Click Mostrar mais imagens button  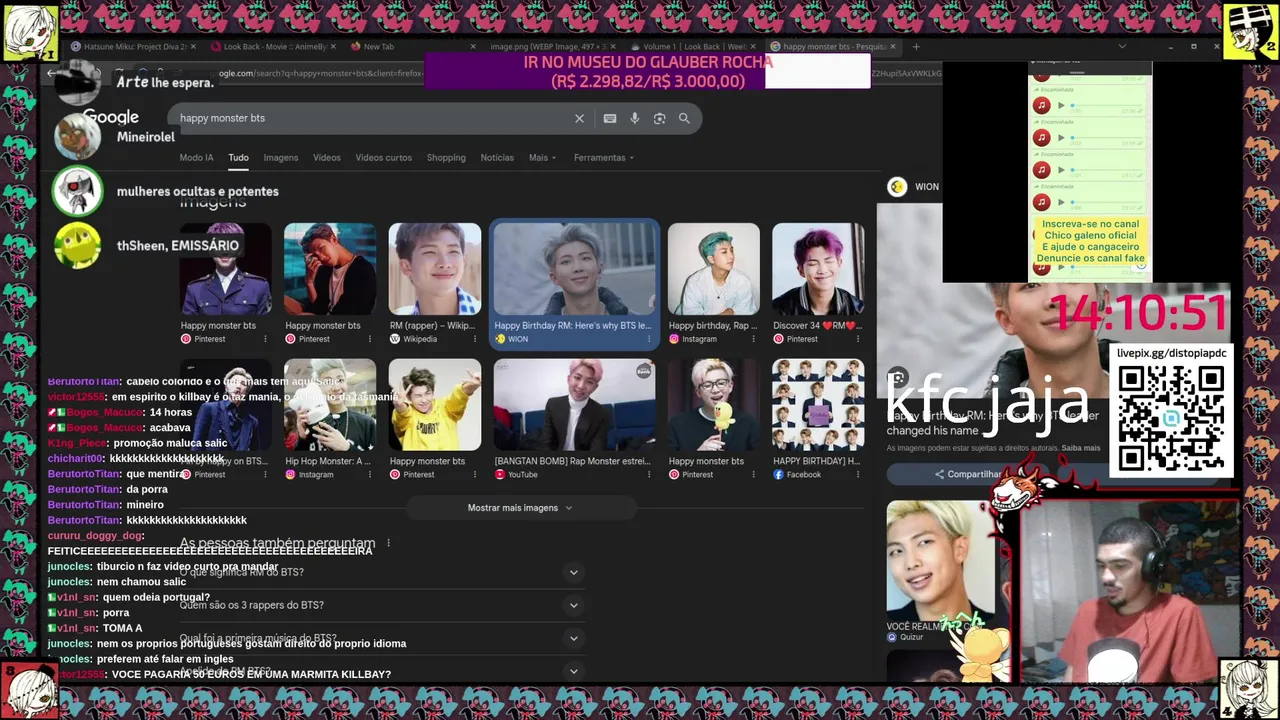[520, 508]
